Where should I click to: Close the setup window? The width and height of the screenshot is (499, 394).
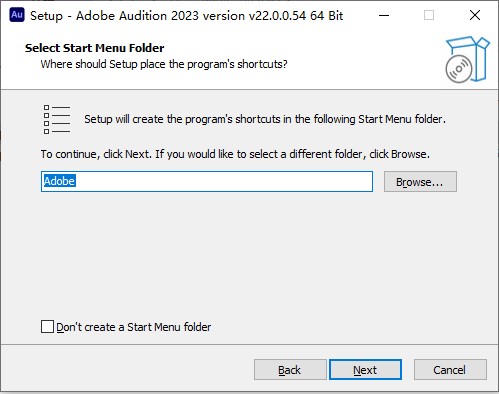point(475,15)
